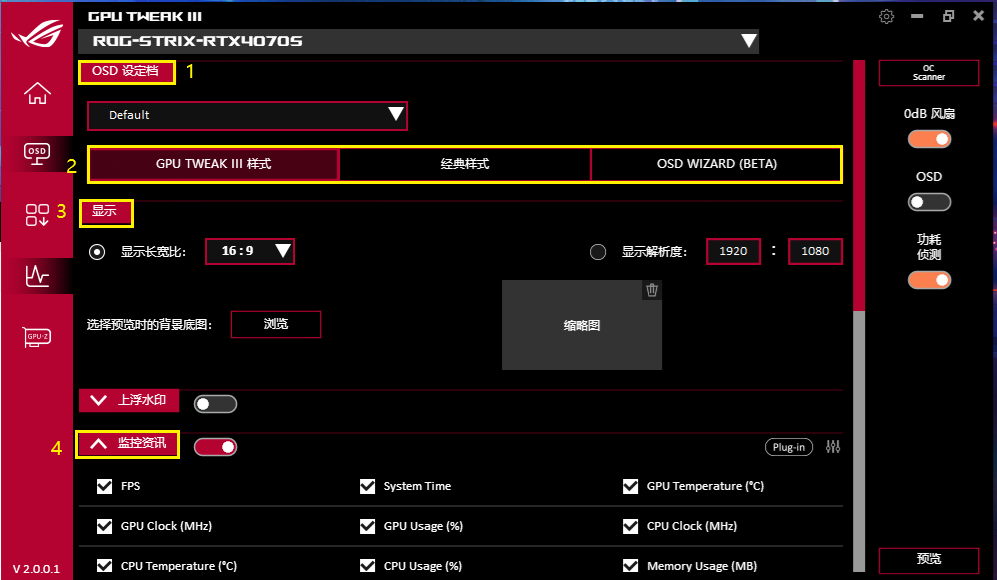Uncheck CPU Clock (MHz) checkbox
The width and height of the screenshot is (997, 580).
tap(630, 527)
